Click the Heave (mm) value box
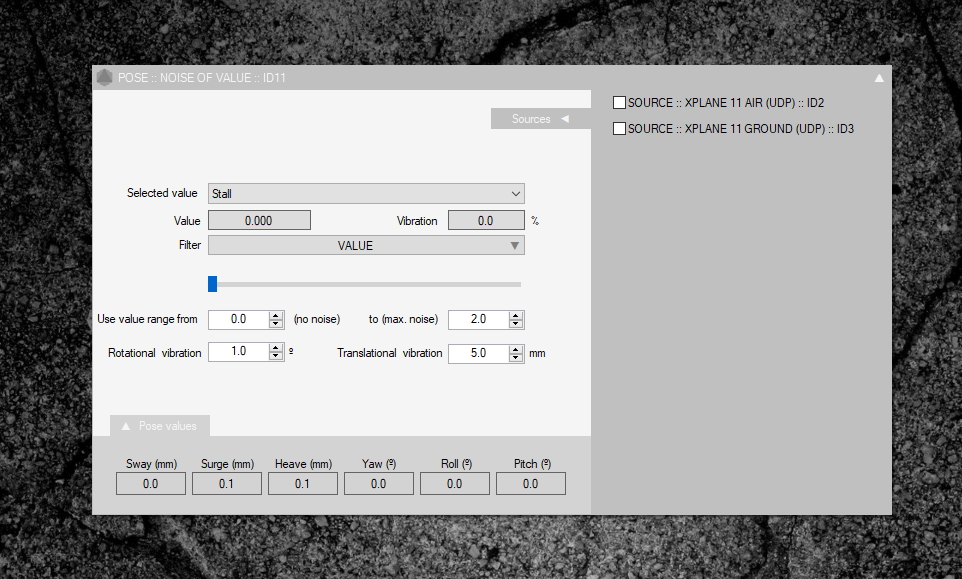This screenshot has width=962, height=579. point(302,484)
